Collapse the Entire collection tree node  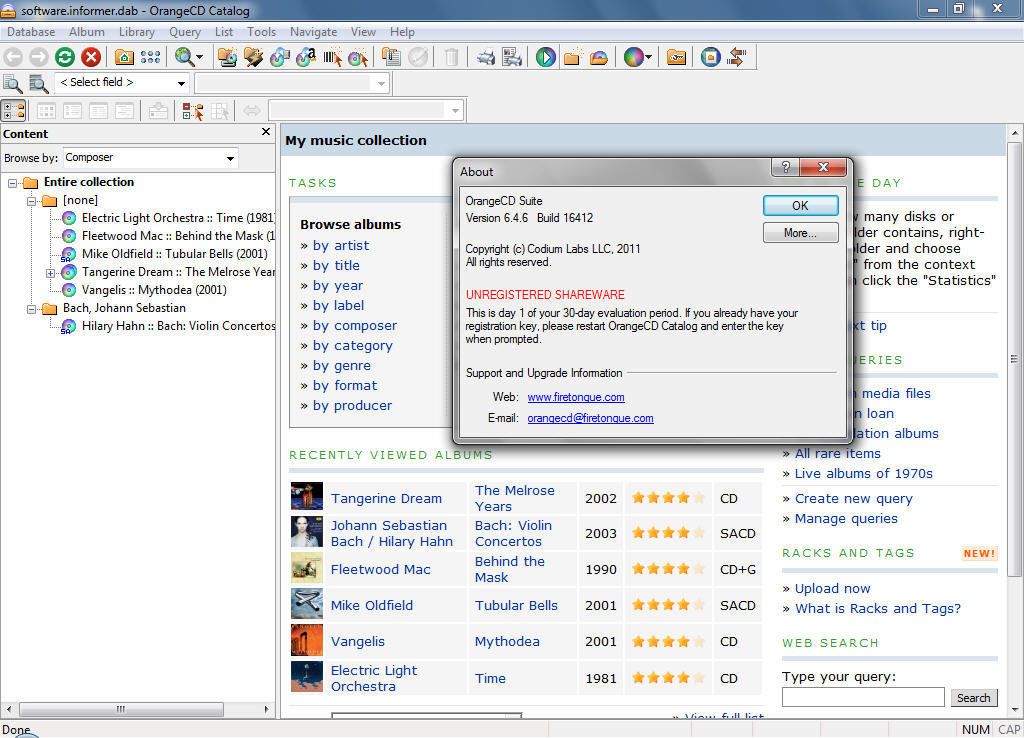click(12, 183)
